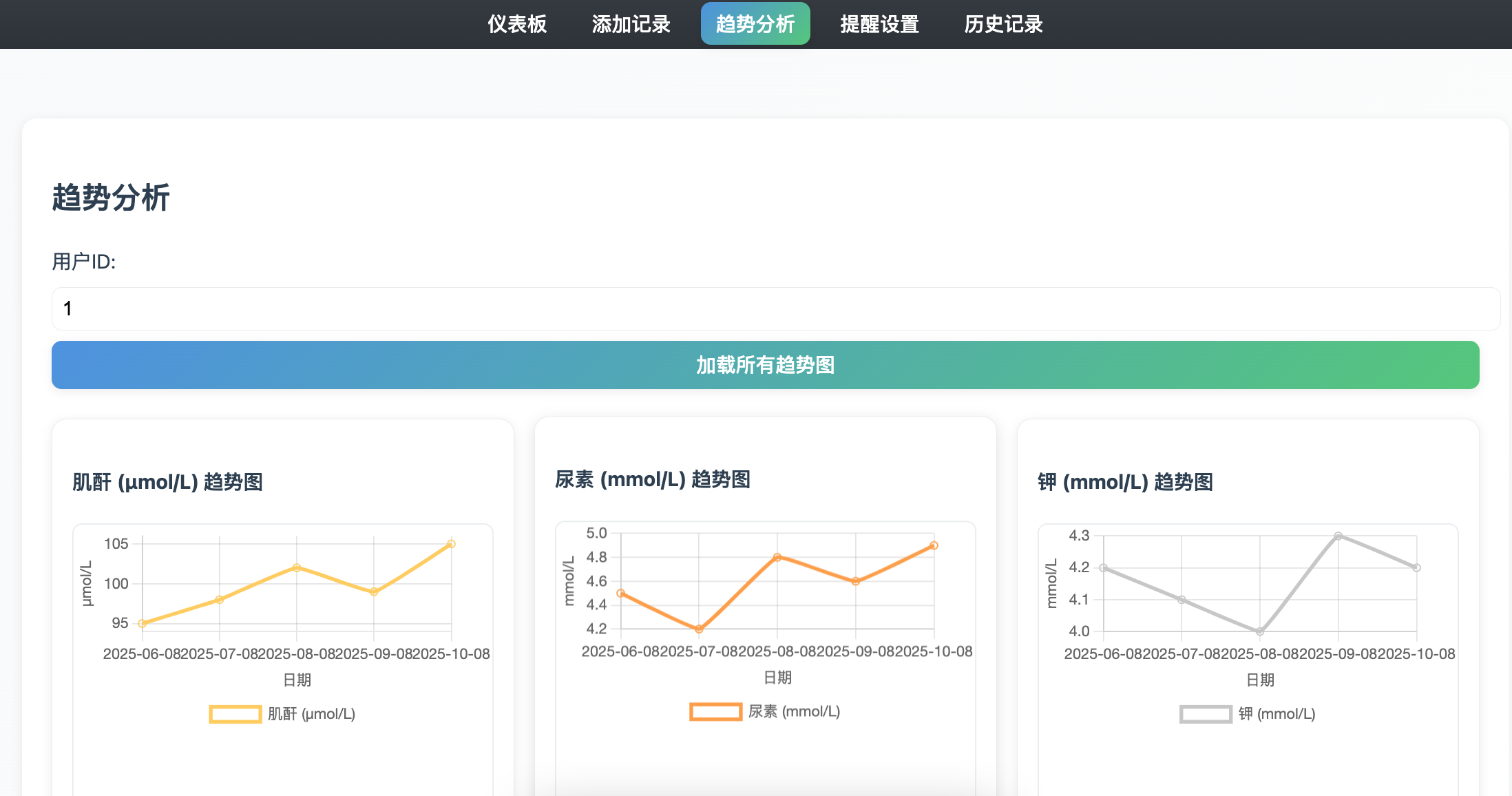The width and height of the screenshot is (1512, 796).
Task: Select the 趋势分析 tab
Action: pos(755,24)
